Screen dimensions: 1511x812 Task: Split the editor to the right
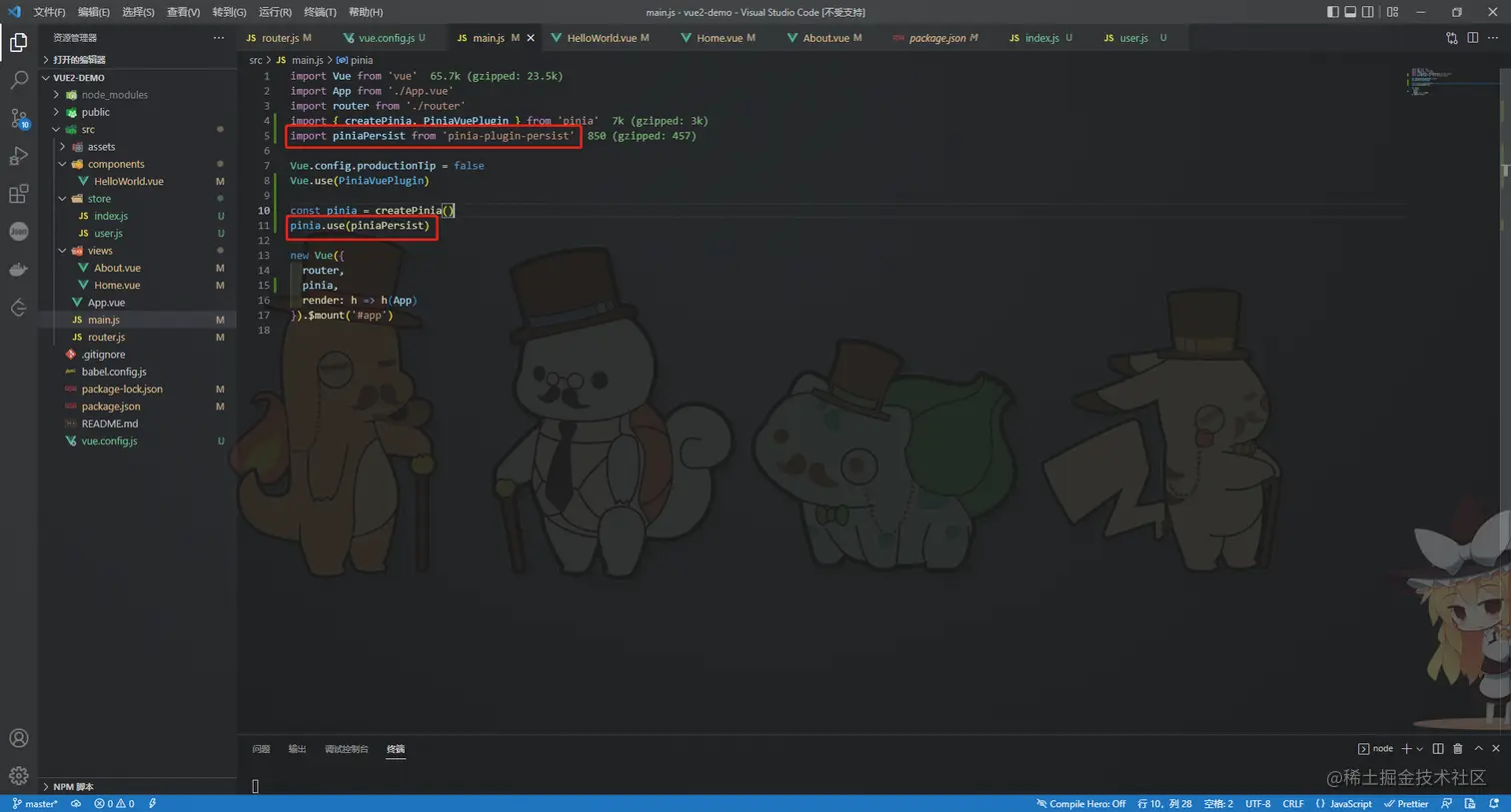click(1473, 38)
